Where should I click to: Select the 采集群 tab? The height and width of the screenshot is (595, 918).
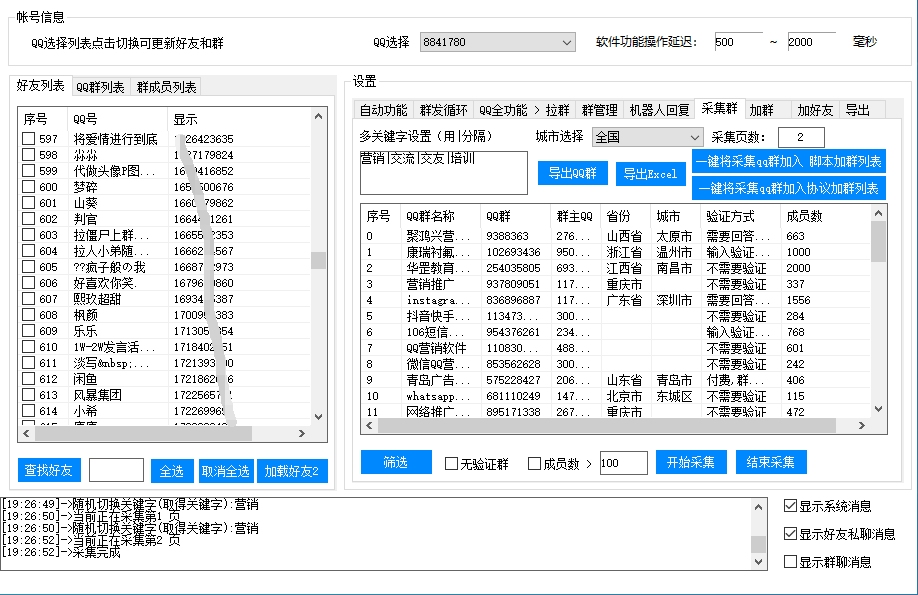tap(720, 108)
